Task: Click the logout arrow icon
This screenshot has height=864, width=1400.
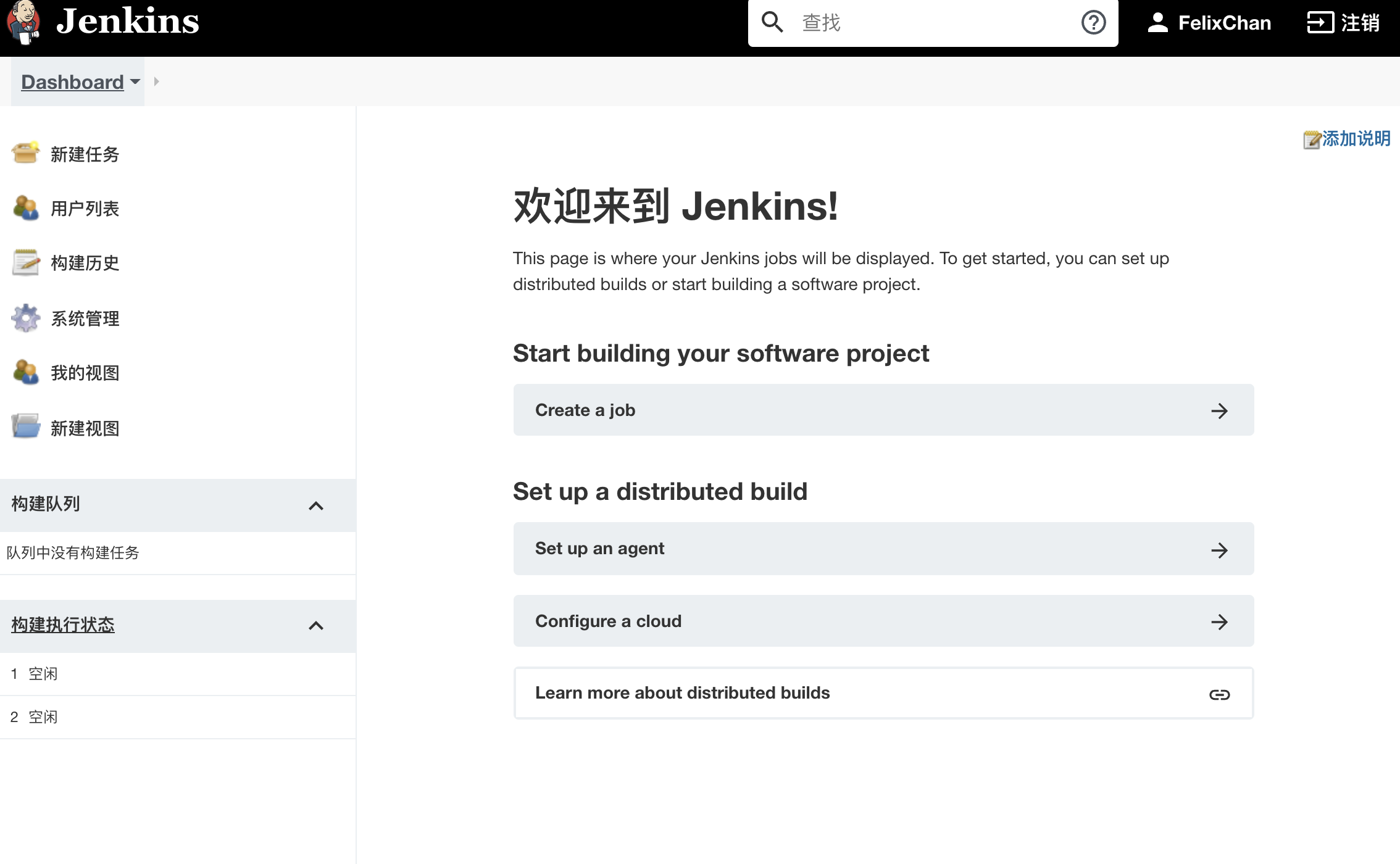Action: pyautogui.click(x=1320, y=23)
